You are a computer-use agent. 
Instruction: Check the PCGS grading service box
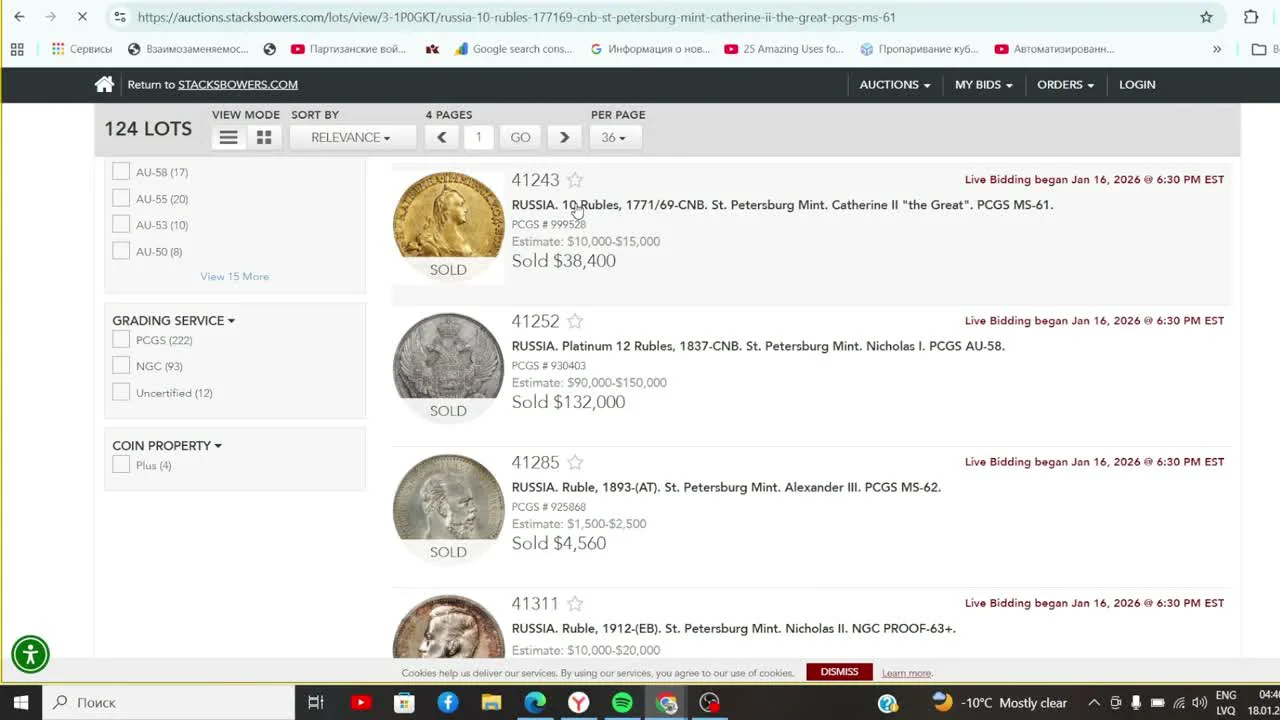(x=121, y=340)
